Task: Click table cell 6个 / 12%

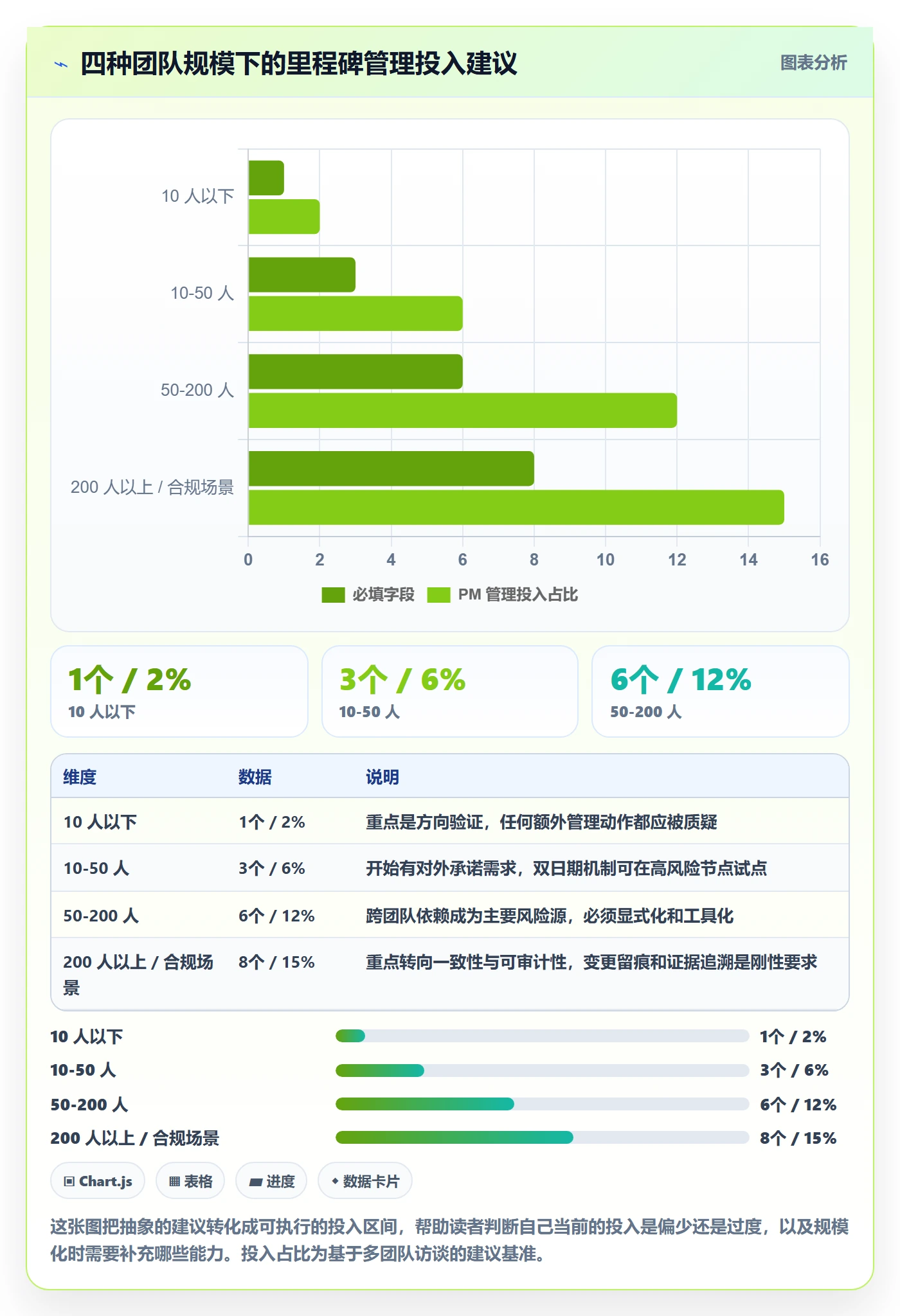Action: [276, 916]
